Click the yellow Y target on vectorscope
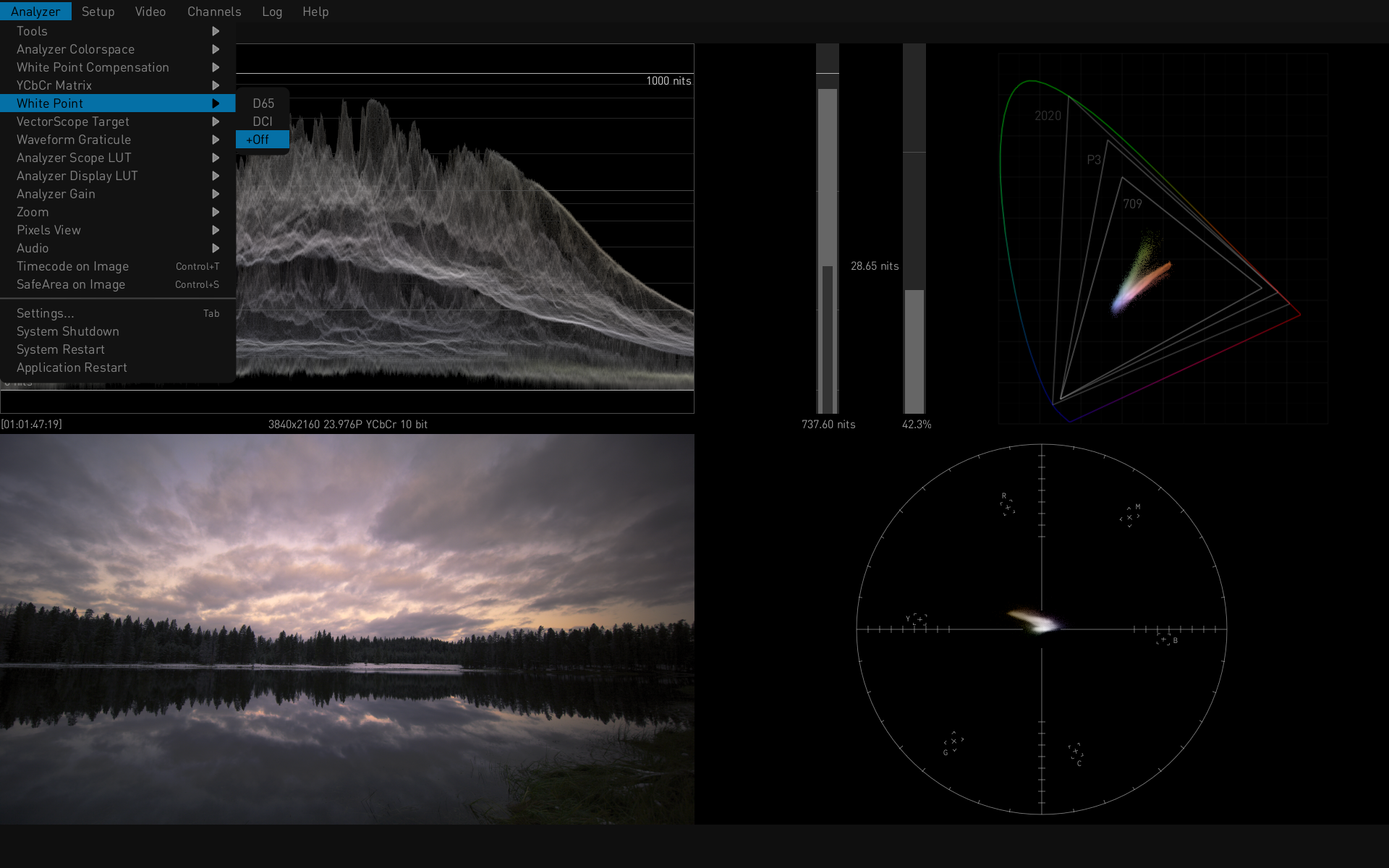Image resolution: width=1389 pixels, height=868 pixels. (x=919, y=619)
